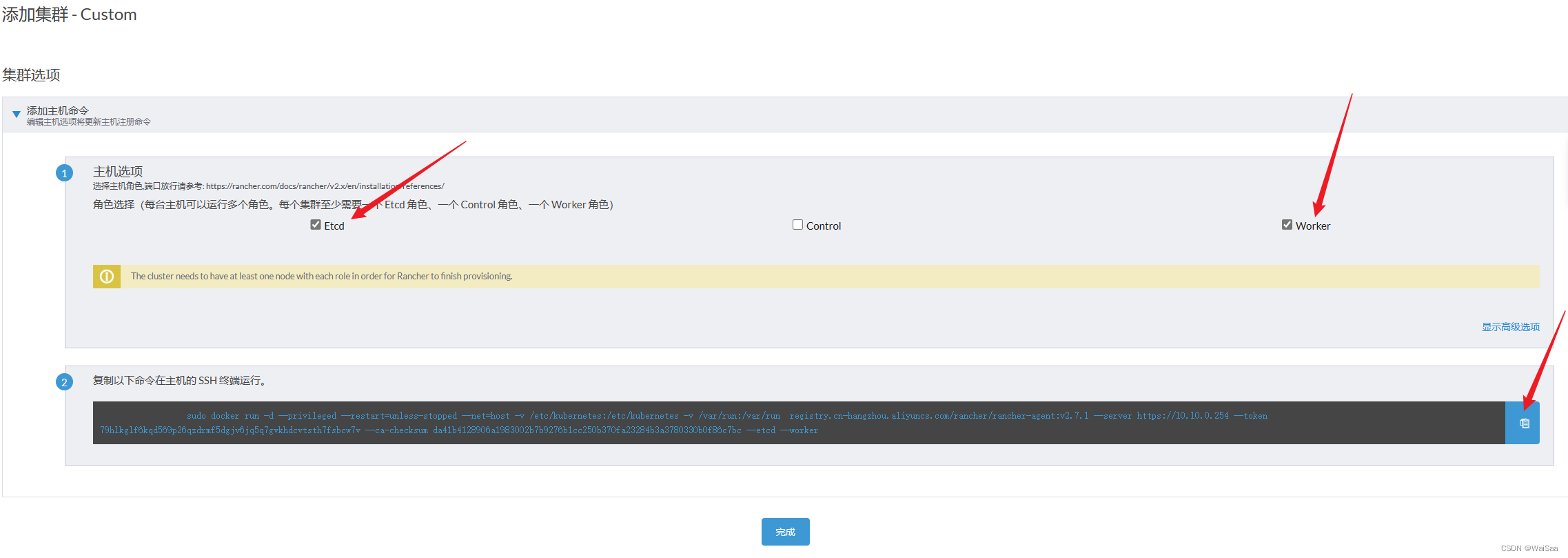Click the 主机选项 heading
The width and height of the screenshot is (1568, 558).
point(118,171)
